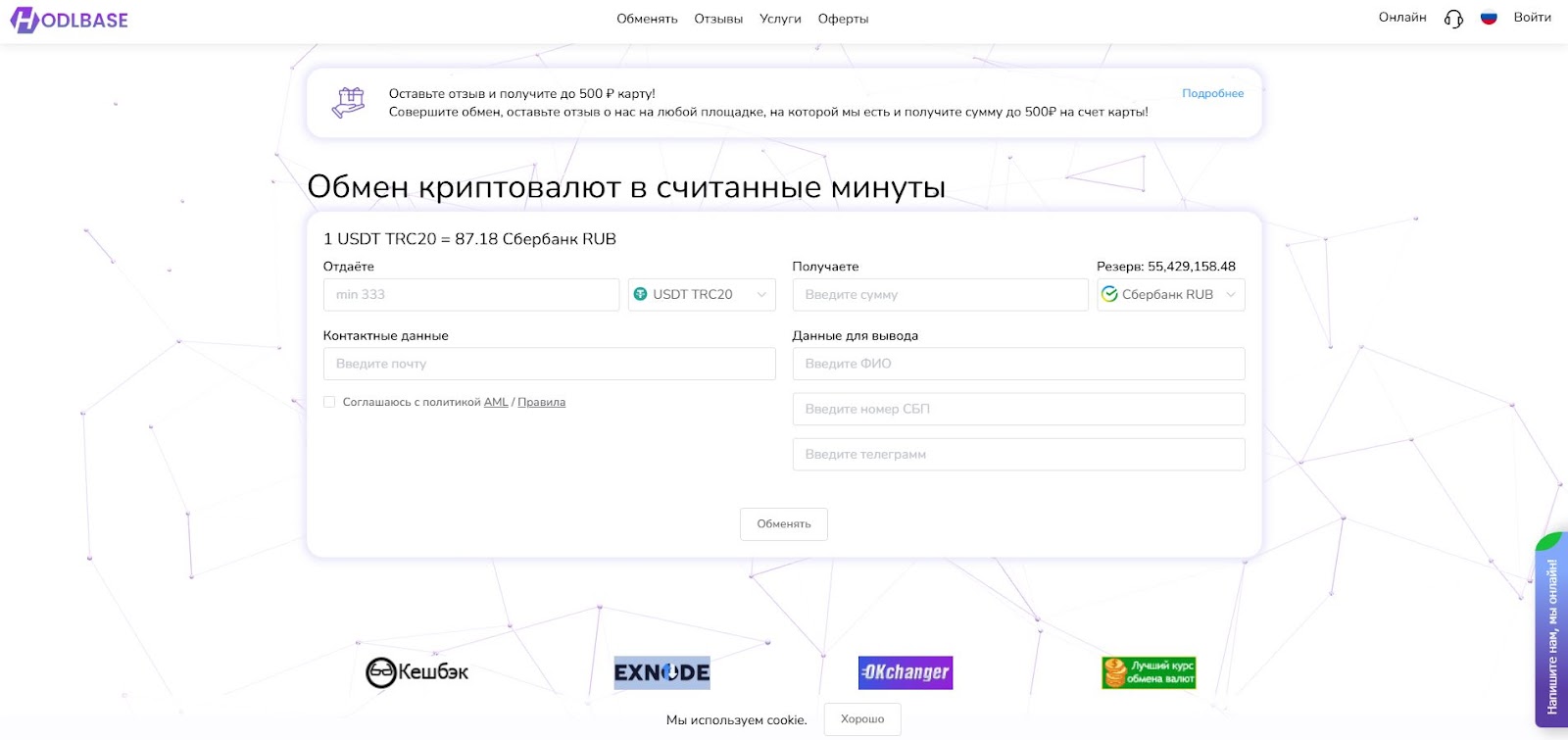Click the HODLBASE logo
This screenshot has height=740, width=1568.
coord(69,20)
